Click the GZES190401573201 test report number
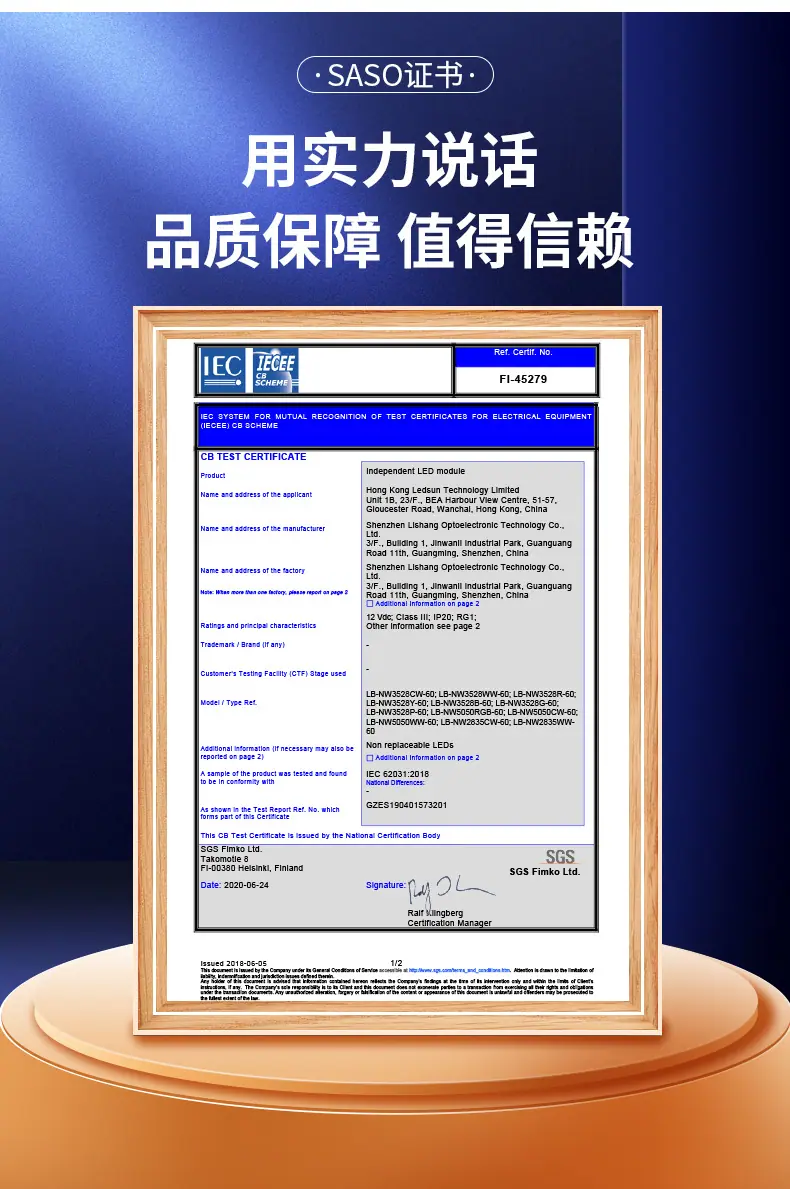The width and height of the screenshot is (790, 1189). [406, 805]
